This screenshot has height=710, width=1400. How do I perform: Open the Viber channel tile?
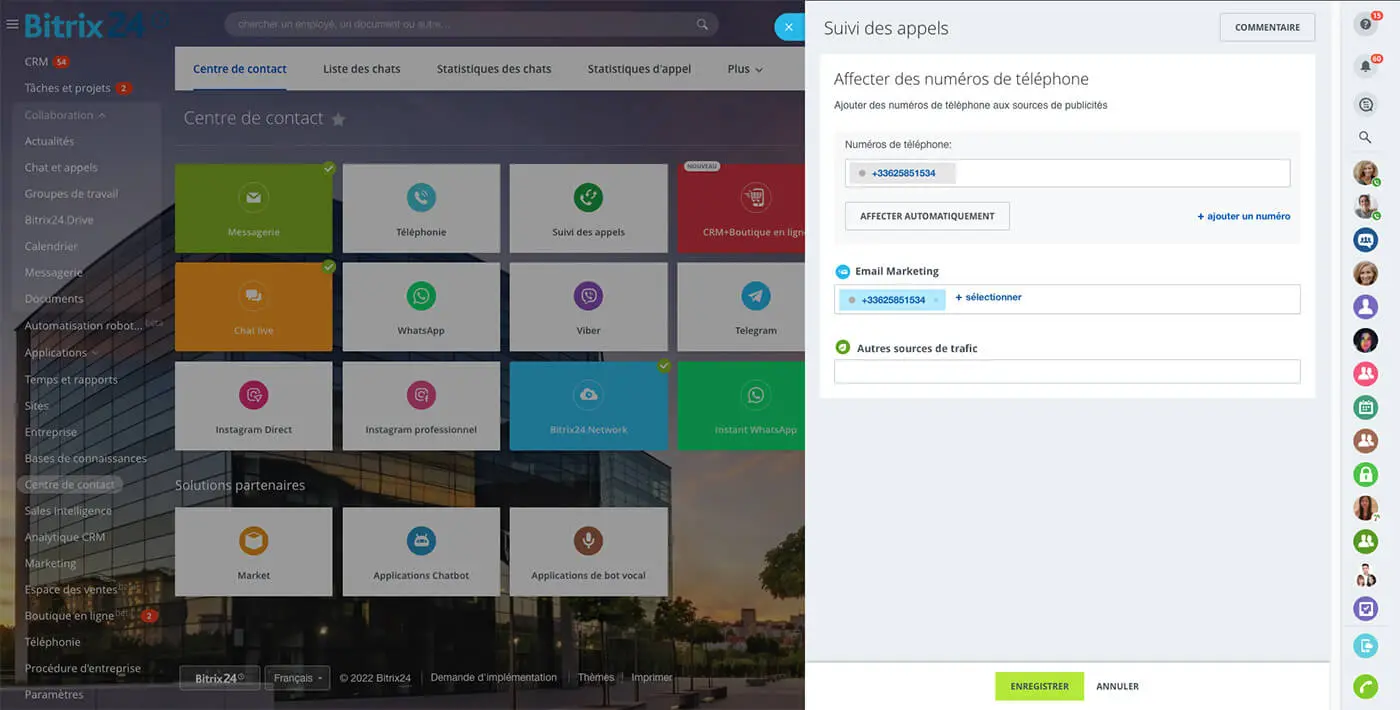[x=588, y=306]
